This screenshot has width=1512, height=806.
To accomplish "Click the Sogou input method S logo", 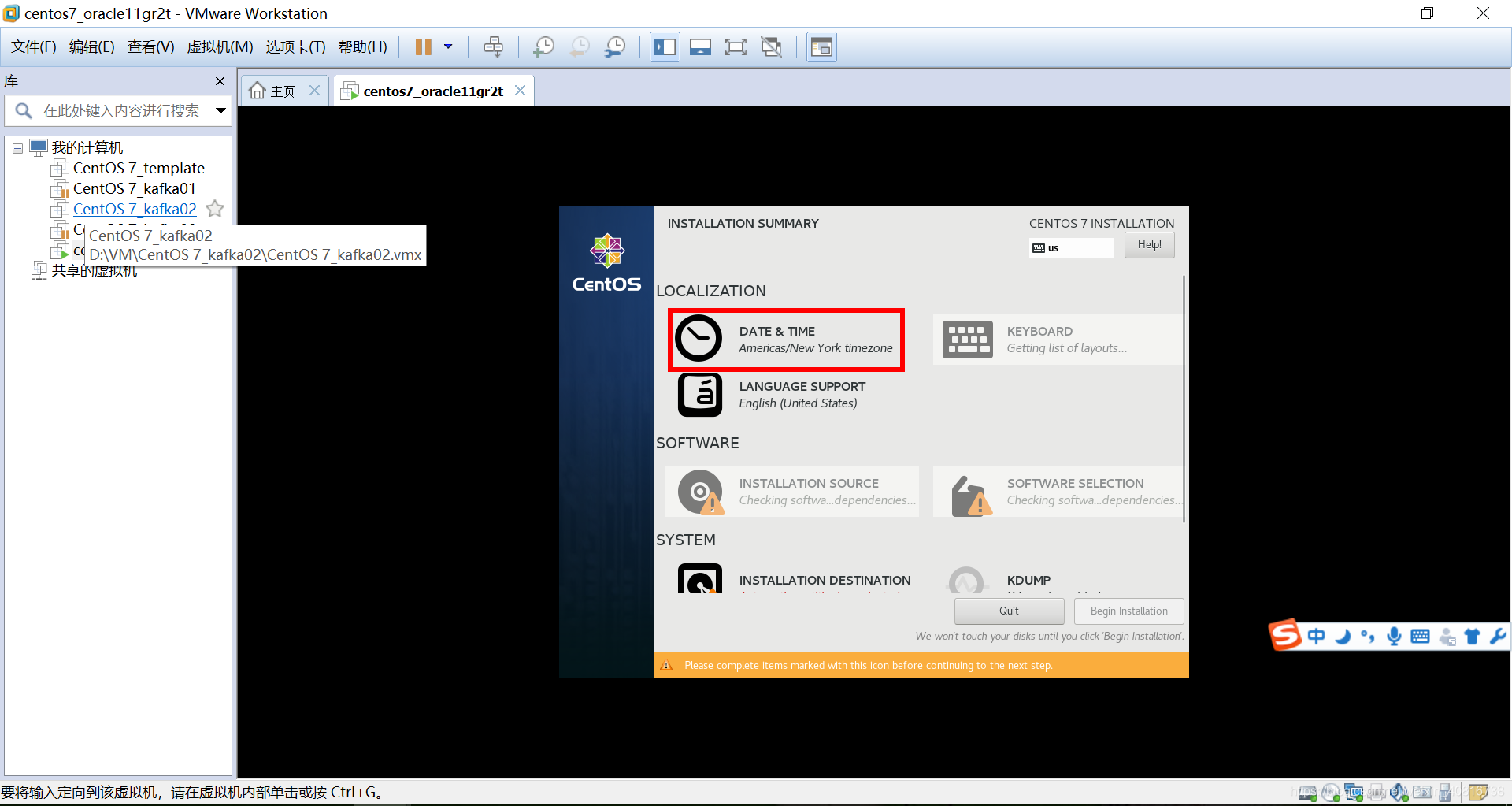I will [x=1285, y=635].
